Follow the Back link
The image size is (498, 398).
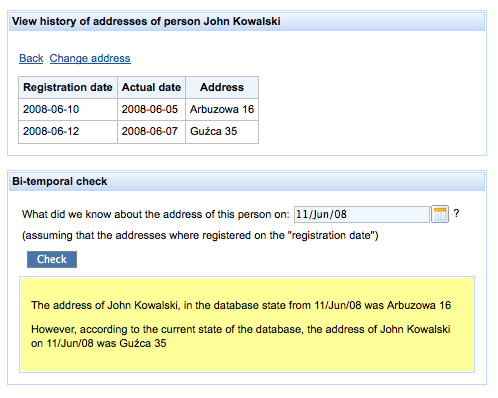[31, 58]
